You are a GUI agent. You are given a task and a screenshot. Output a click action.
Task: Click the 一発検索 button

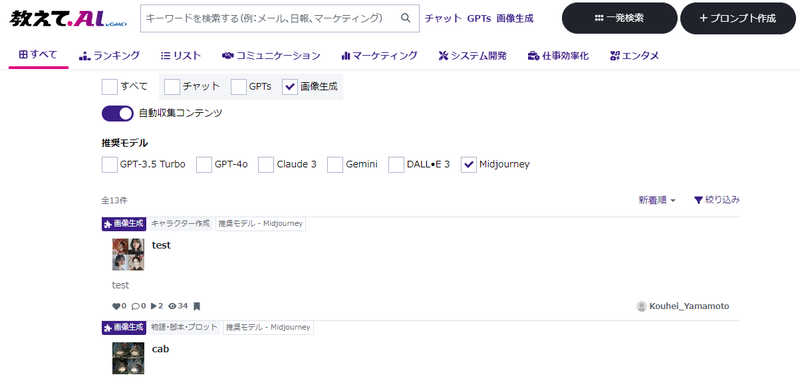pyautogui.click(x=619, y=18)
